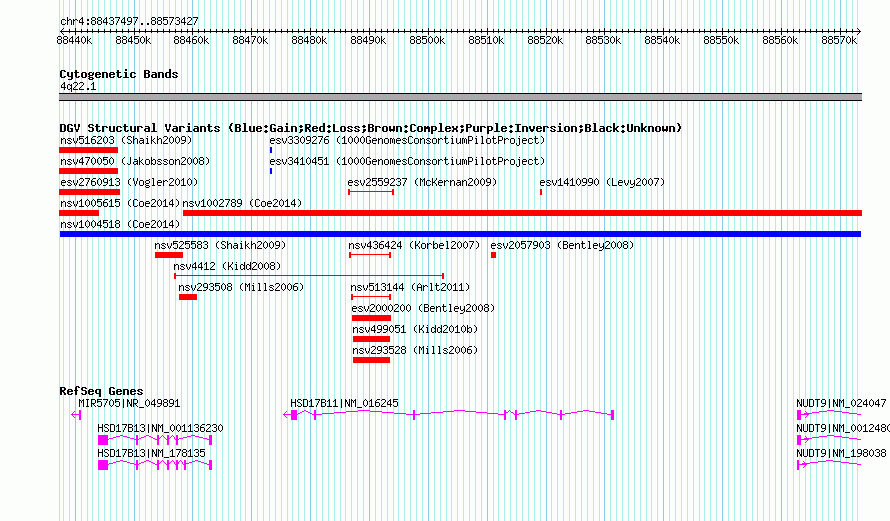This screenshot has height=521, width=890.
Task: Click the small blue marker under esv3410451
Action: (x=271, y=171)
